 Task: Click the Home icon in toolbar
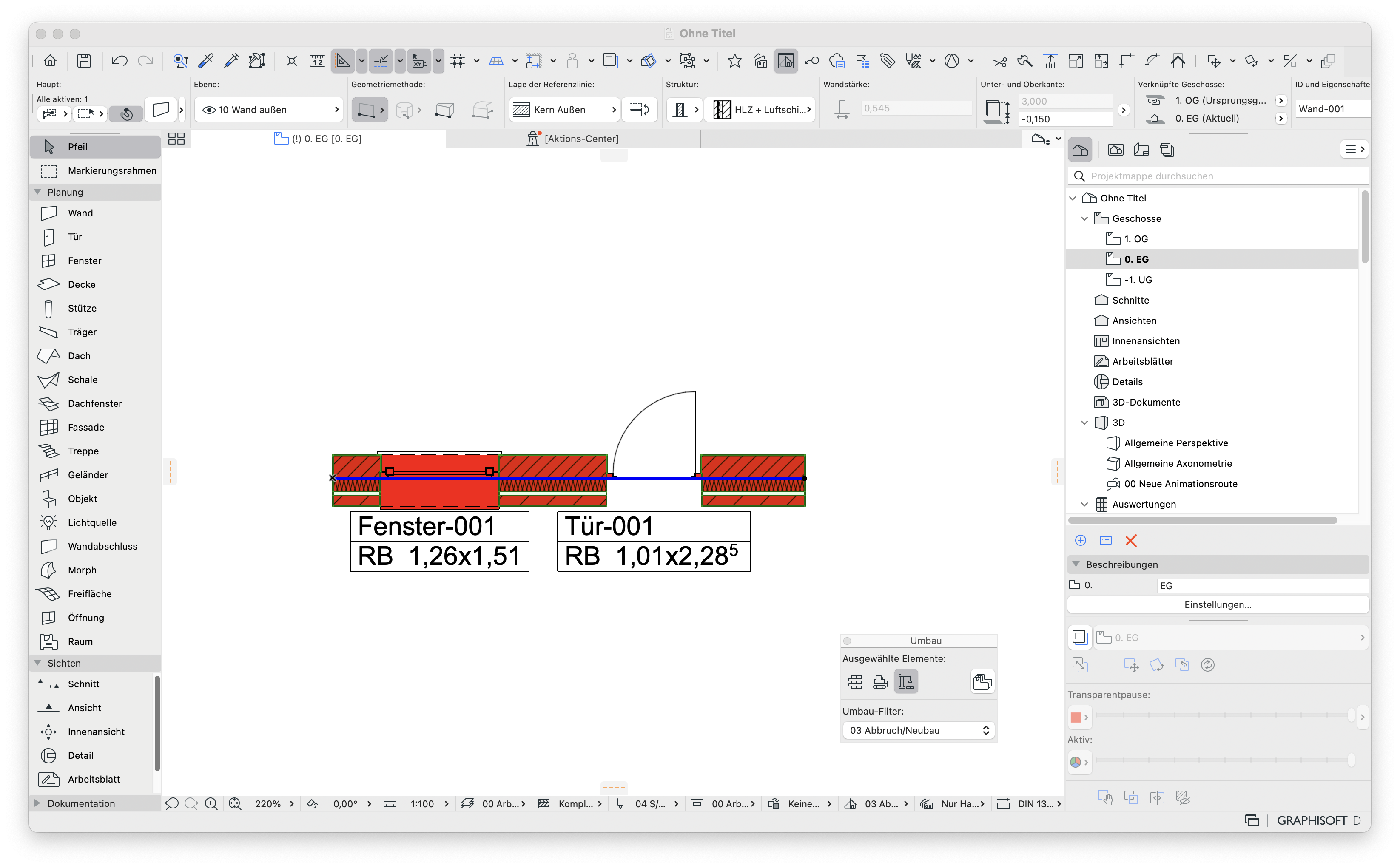pos(51,61)
